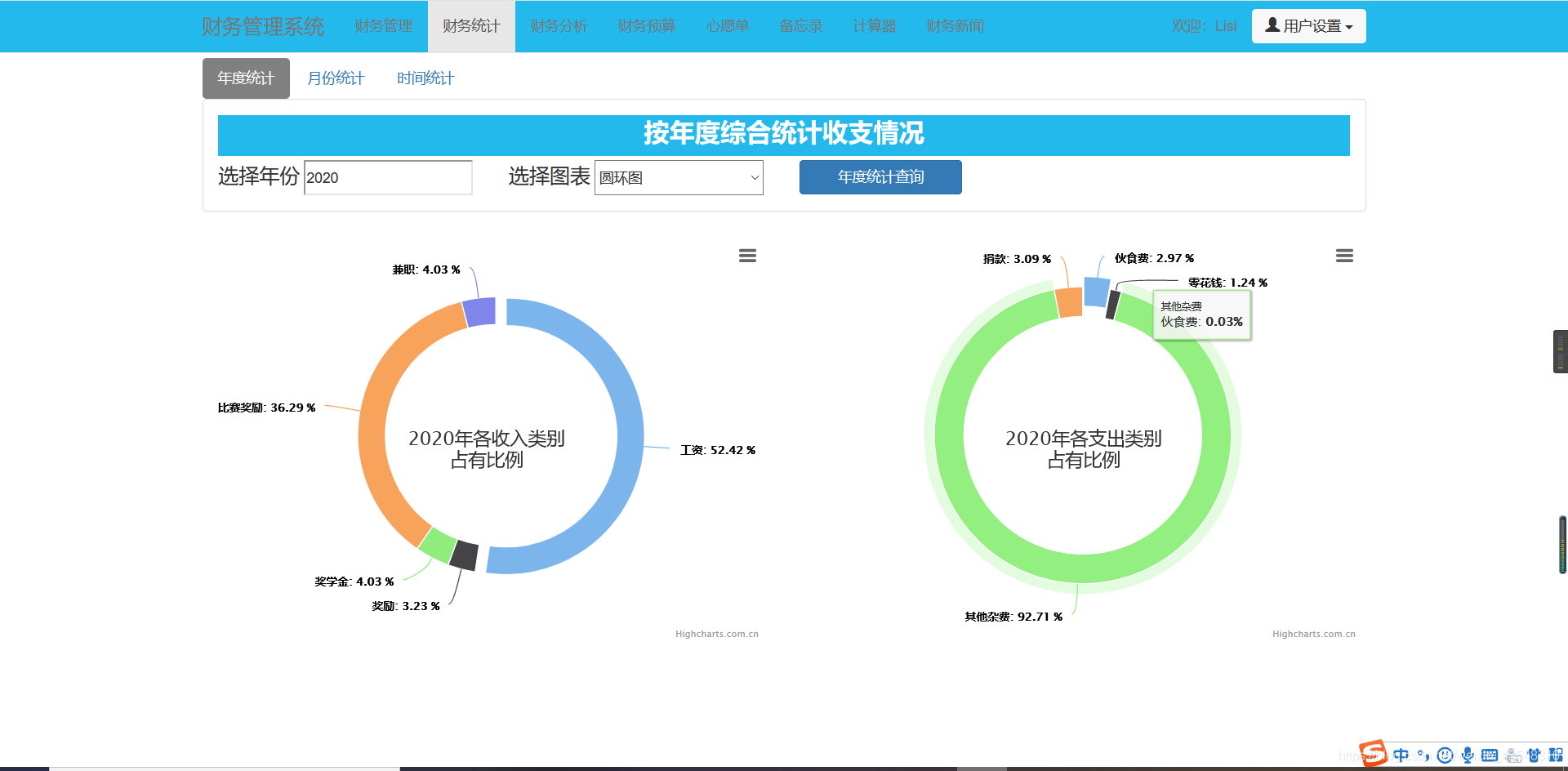
Task: Open the 财务分析 menu item
Action: click(559, 25)
